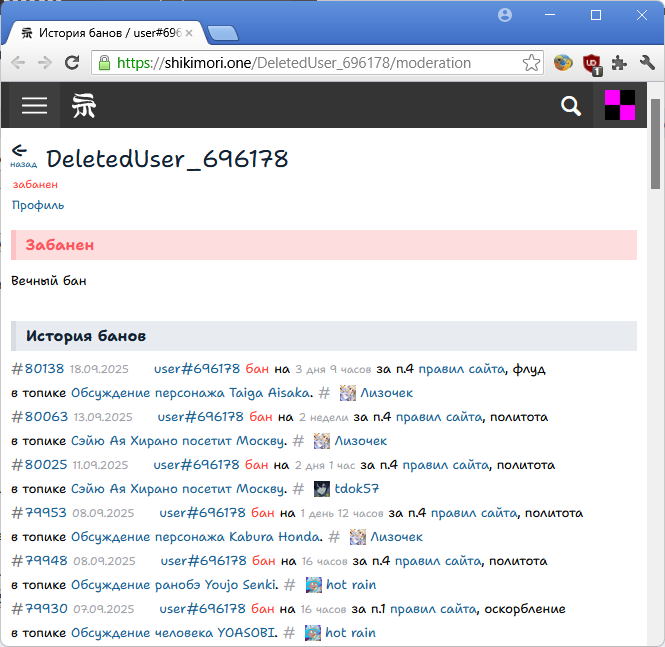The width and height of the screenshot is (665, 647).
Task: Click the Chrome profile icon in title bar
Action: [x=505, y=15]
